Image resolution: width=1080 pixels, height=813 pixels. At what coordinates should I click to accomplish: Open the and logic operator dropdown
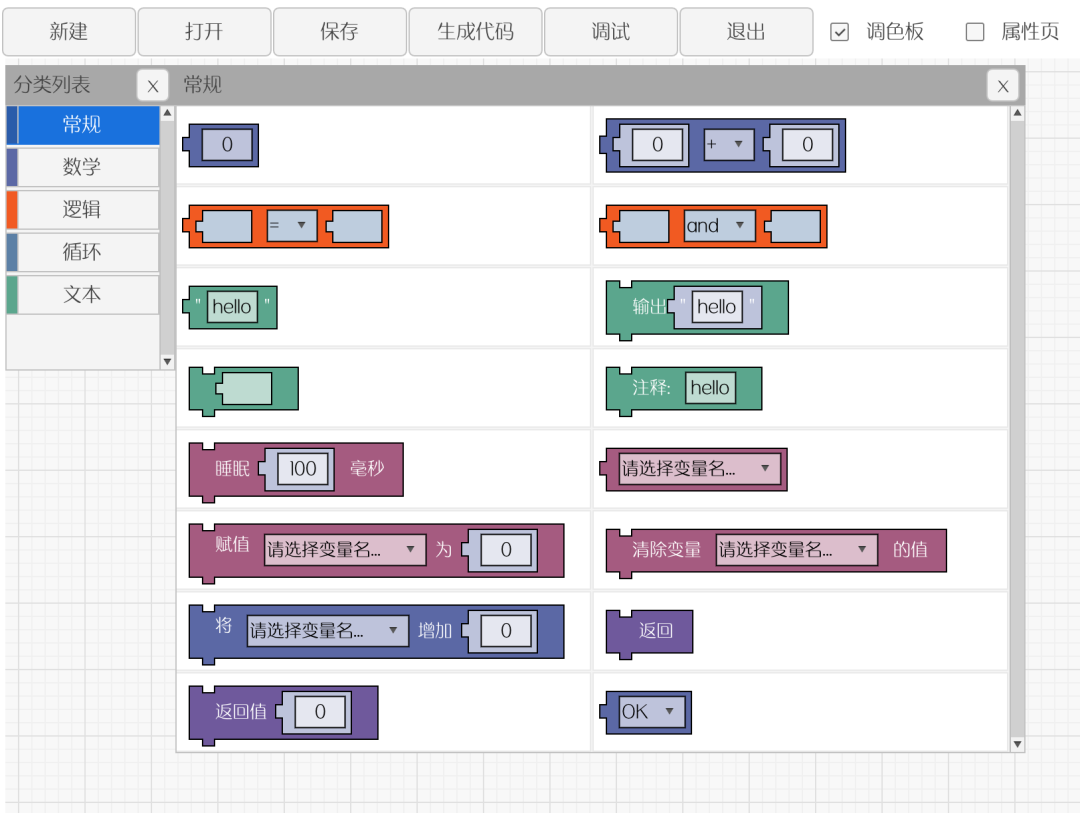tap(719, 226)
